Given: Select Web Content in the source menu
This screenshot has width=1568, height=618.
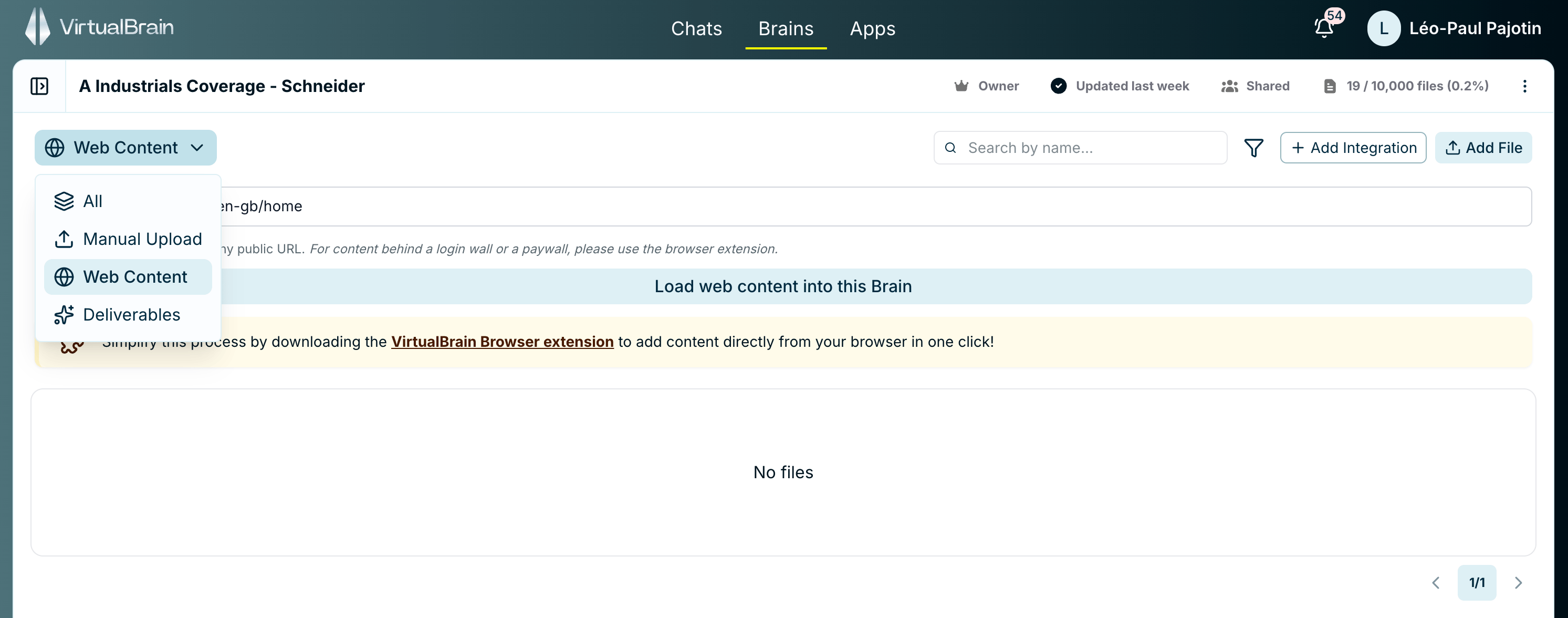Looking at the screenshot, I should pos(128,276).
